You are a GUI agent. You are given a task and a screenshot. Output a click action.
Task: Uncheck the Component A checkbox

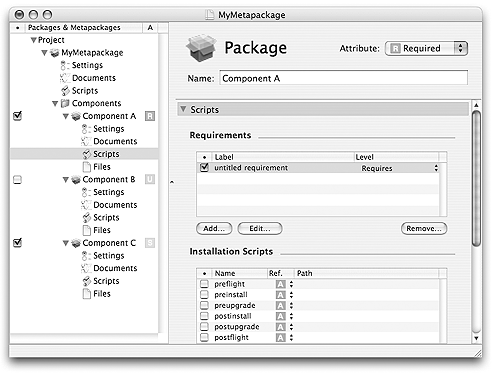click(x=17, y=116)
